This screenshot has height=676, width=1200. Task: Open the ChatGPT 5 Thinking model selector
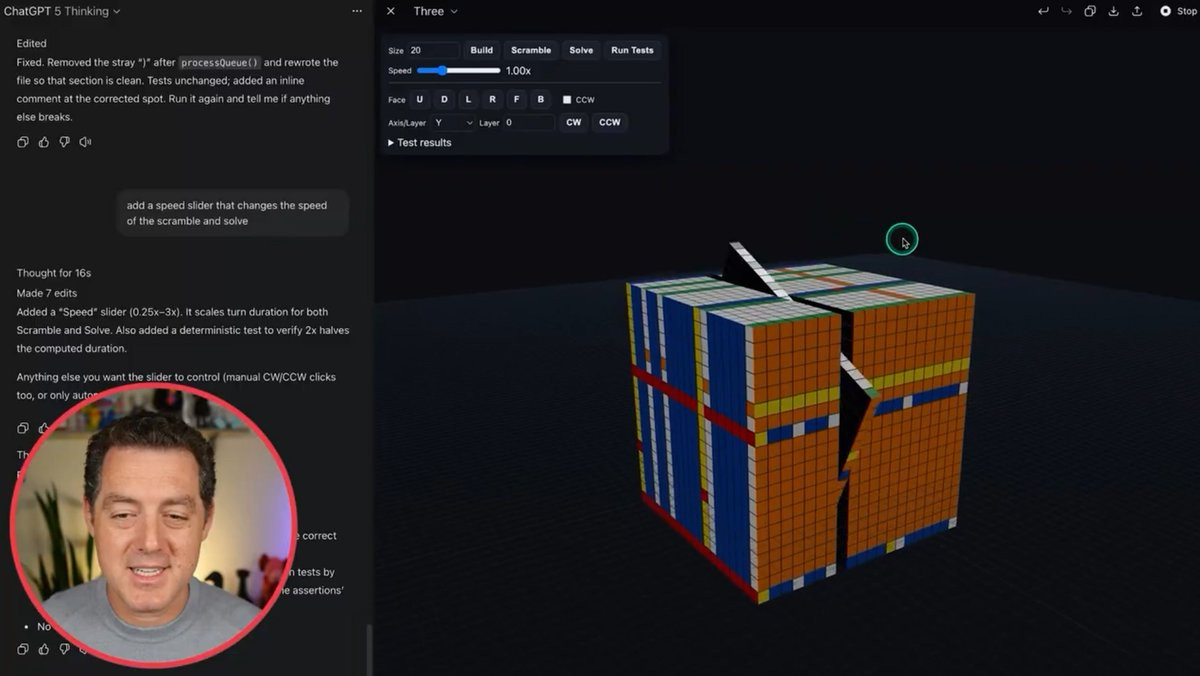pos(62,11)
